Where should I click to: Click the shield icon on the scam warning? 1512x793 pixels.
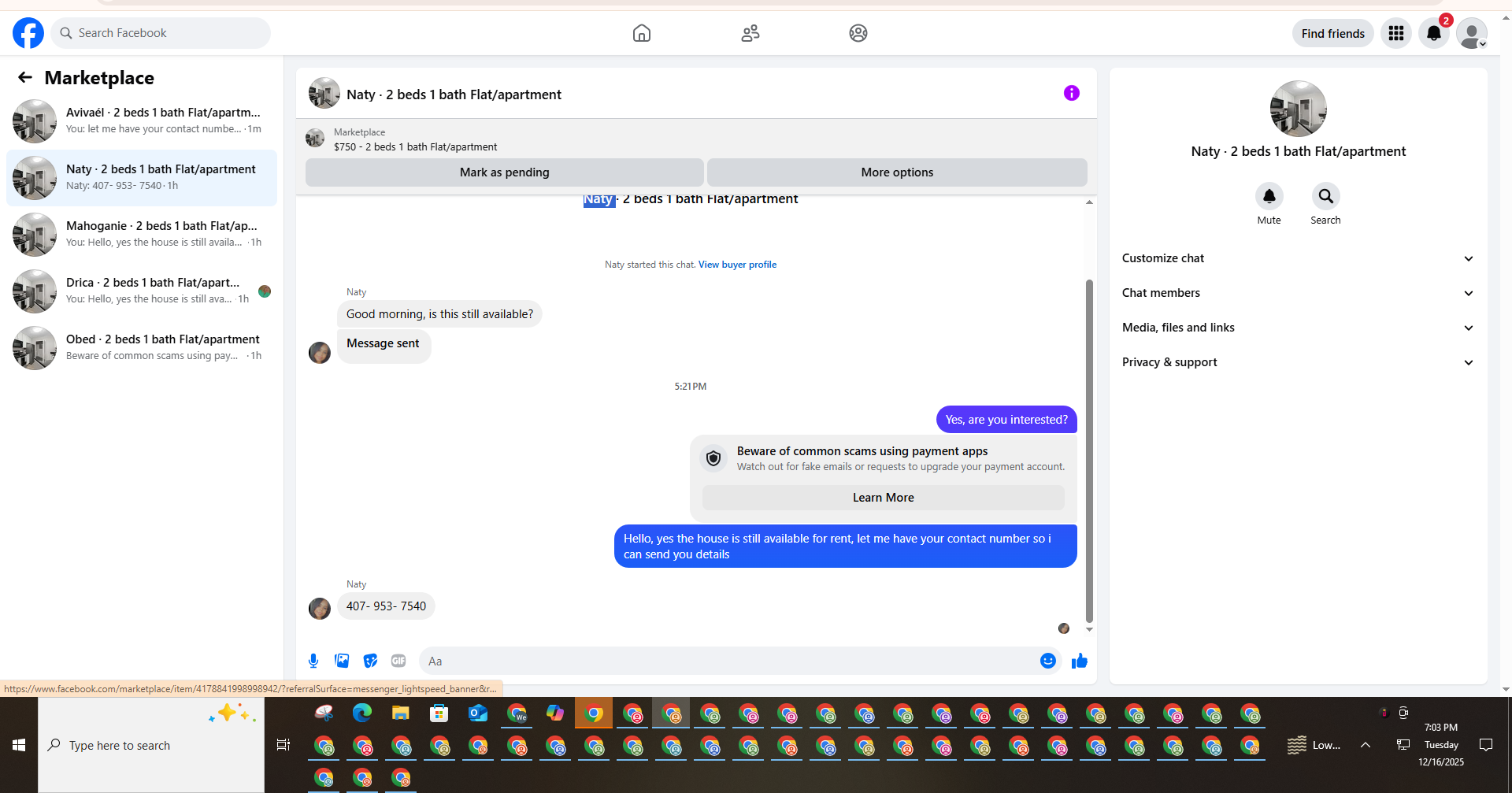pyautogui.click(x=713, y=458)
